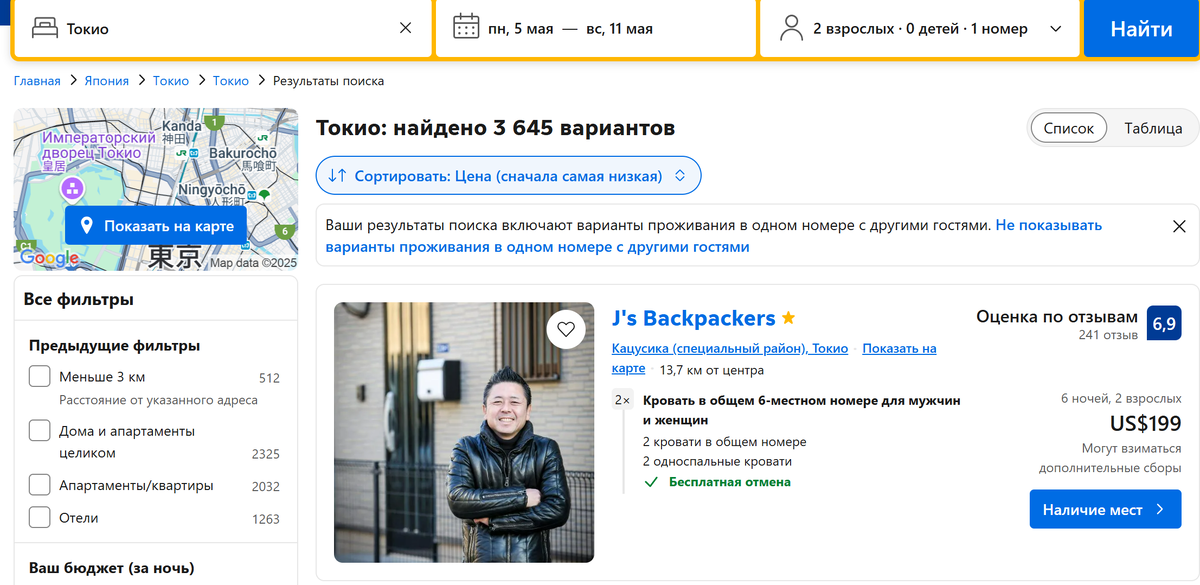
Task: Click the Бесплатная отмена text
Action: pos(730,482)
